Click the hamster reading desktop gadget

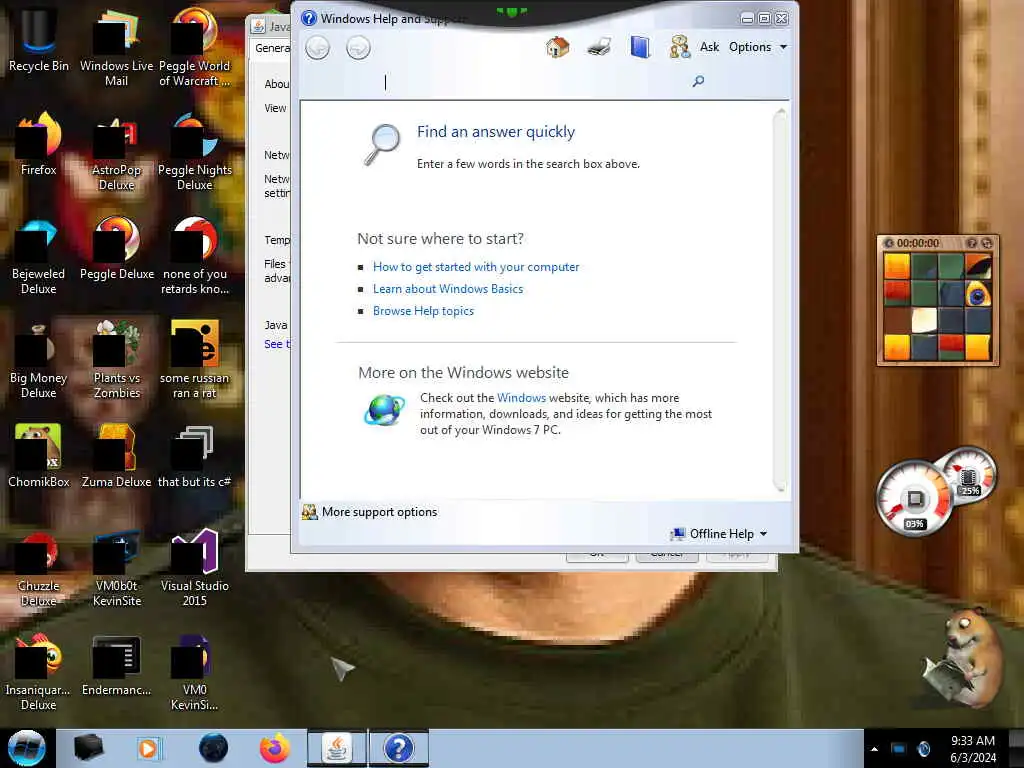coord(963,658)
